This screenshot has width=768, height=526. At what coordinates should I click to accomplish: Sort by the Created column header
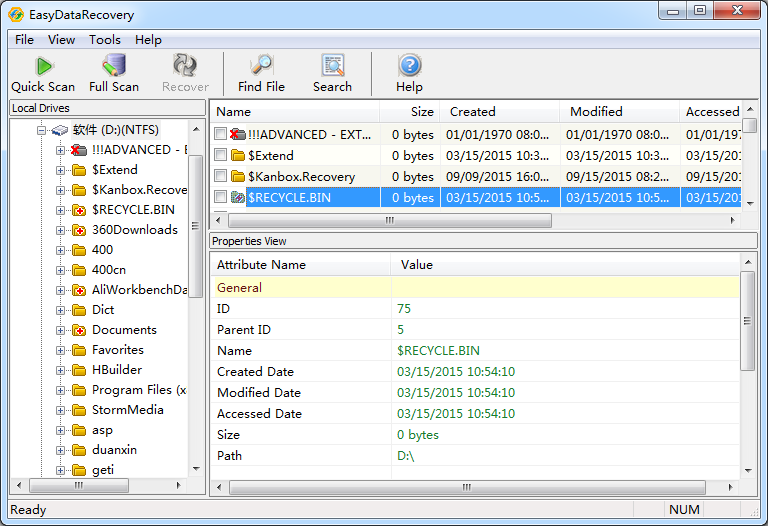[500, 112]
